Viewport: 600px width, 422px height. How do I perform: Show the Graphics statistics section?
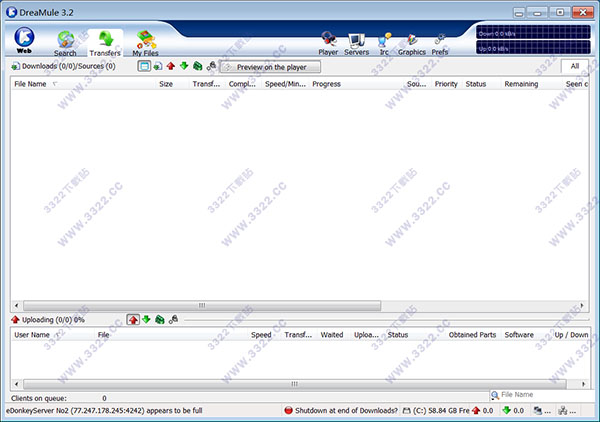(x=412, y=43)
